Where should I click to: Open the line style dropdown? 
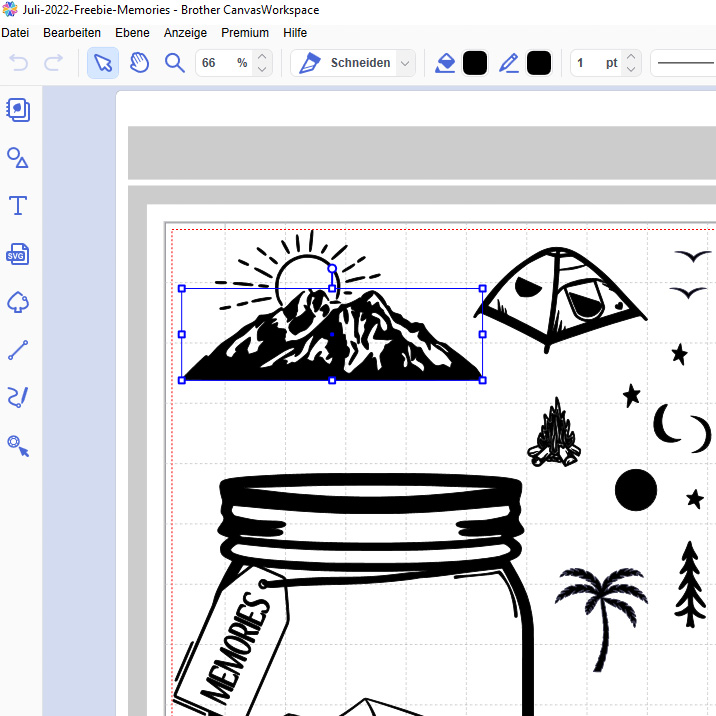pos(684,63)
